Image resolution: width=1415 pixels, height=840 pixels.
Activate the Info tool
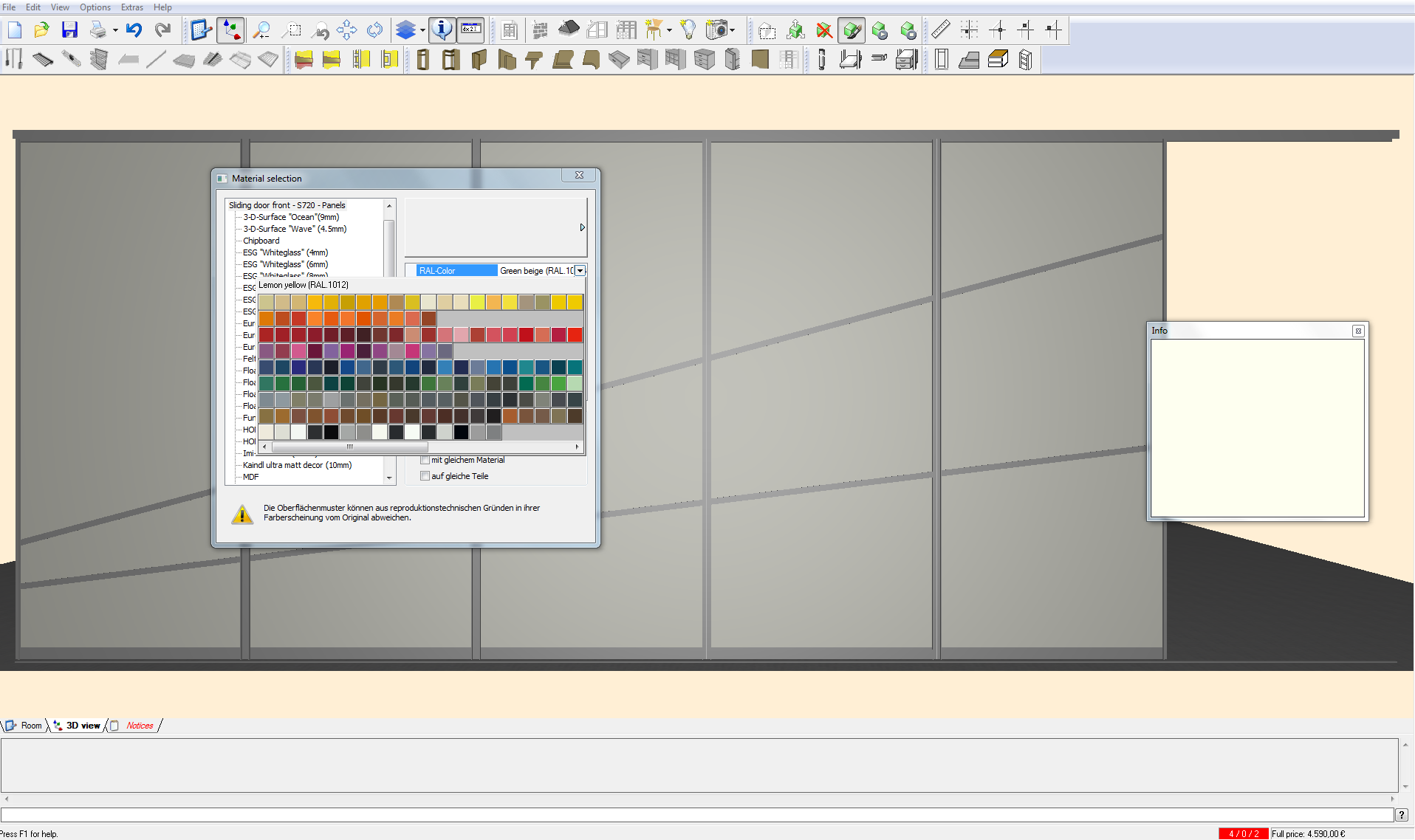click(442, 30)
